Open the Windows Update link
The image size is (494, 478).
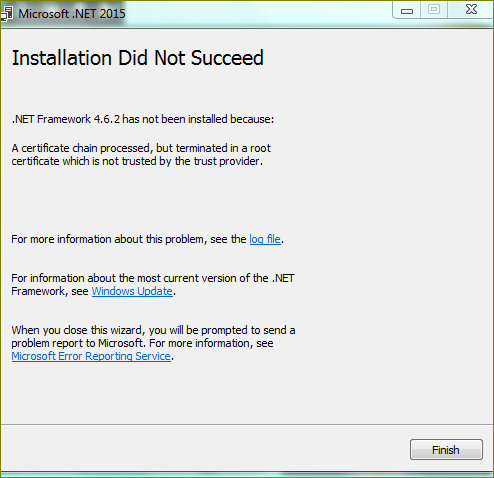point(132,291)
